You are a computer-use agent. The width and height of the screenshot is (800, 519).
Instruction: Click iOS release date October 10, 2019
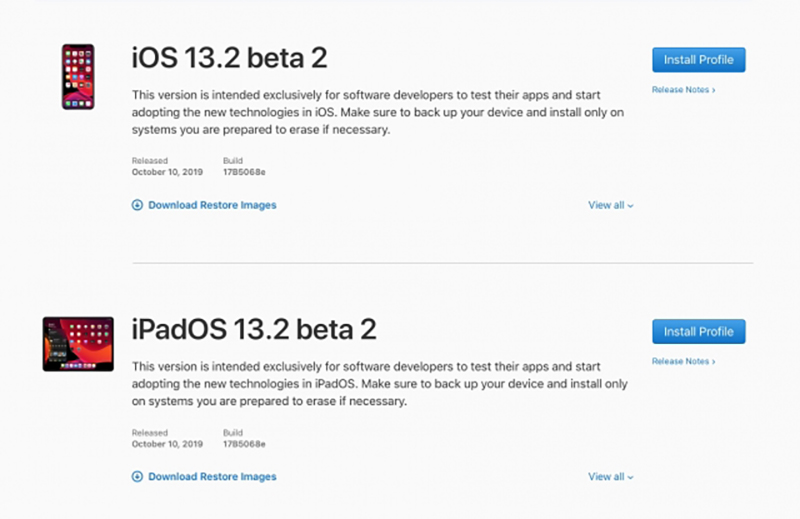[x=167, y=172]
